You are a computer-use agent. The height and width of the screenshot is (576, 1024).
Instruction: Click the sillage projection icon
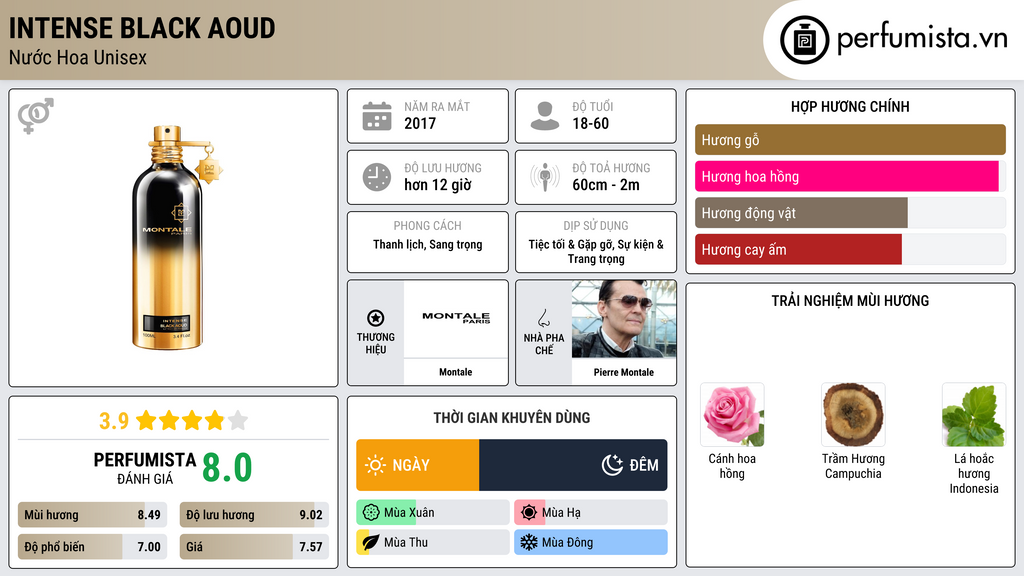(545, 177)
